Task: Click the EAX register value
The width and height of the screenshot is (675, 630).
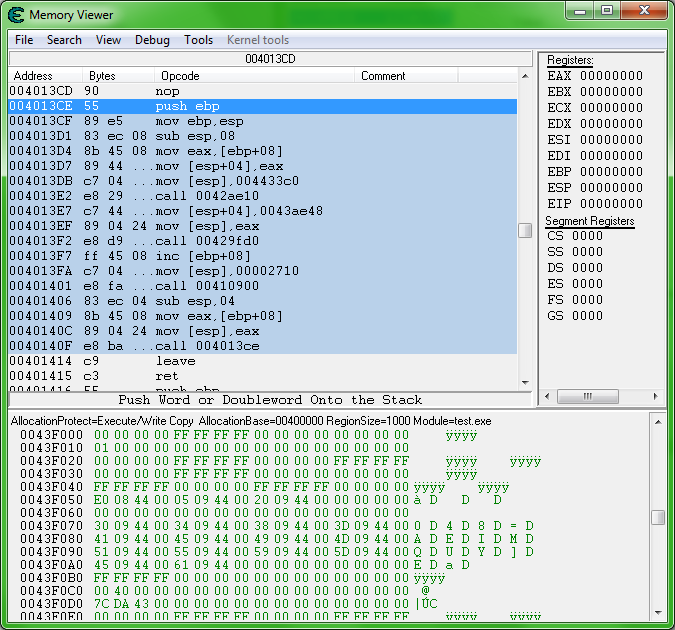Action: point(612,76)
